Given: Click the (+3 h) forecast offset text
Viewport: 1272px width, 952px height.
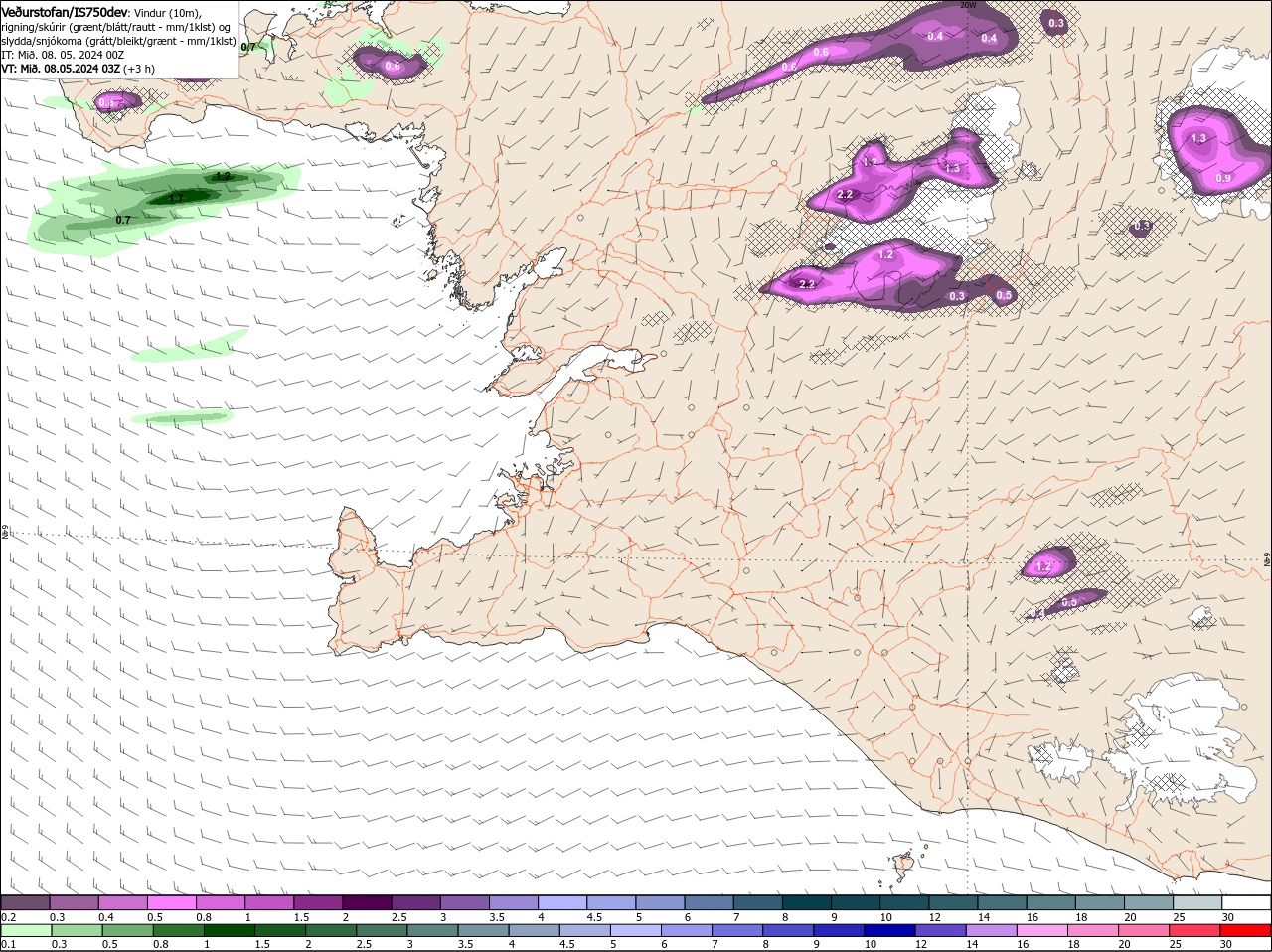Looking at the screenshot, I should click(x=140, y=69).
